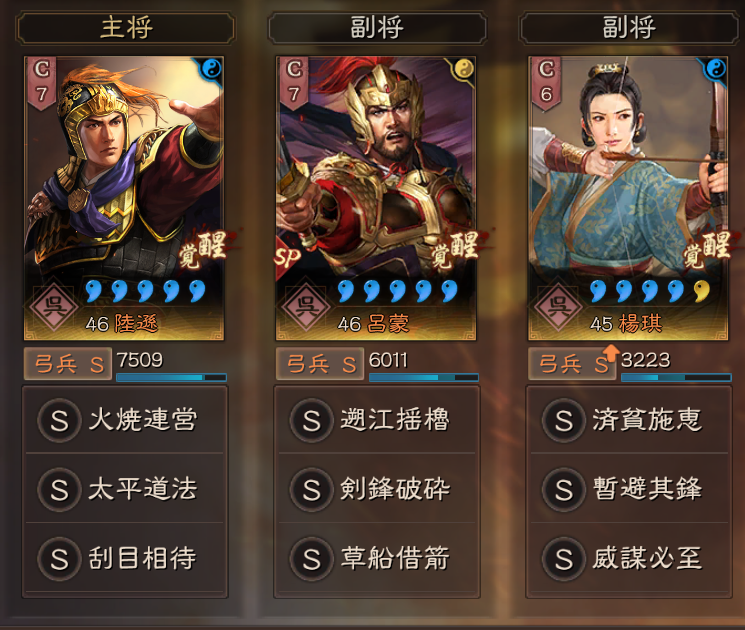Select the 陸遜 general card portrait
This screenshot has height=630, width=745.
point(124,198)
